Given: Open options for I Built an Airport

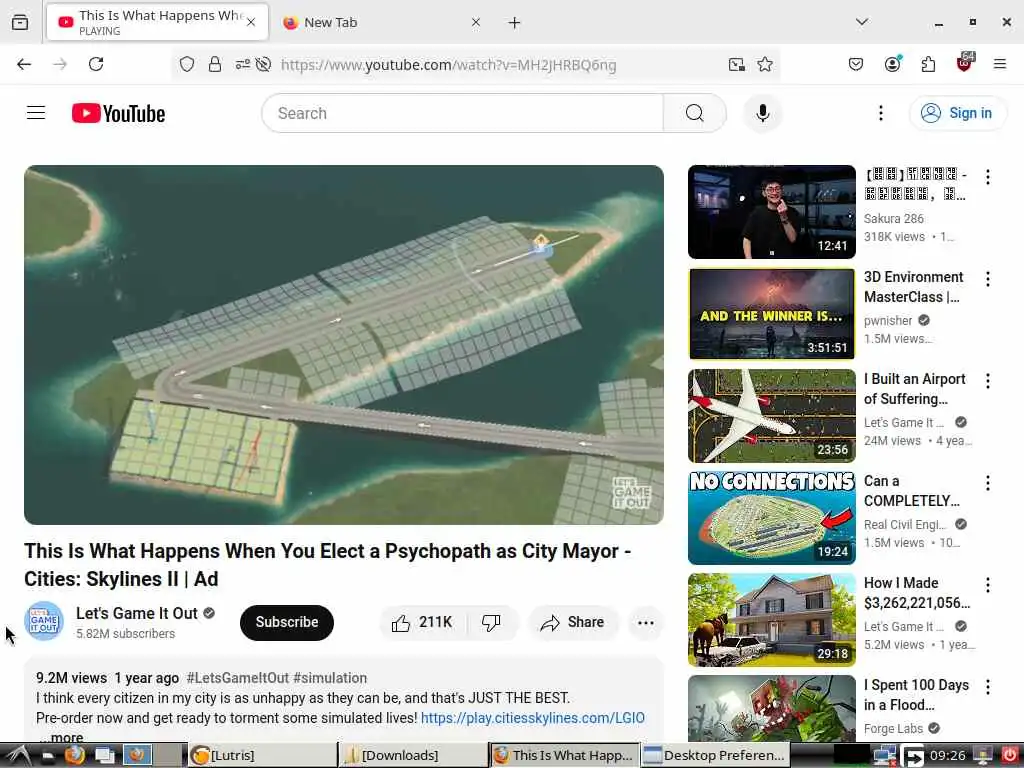Looking at the screenshot, I should [987, 381].
